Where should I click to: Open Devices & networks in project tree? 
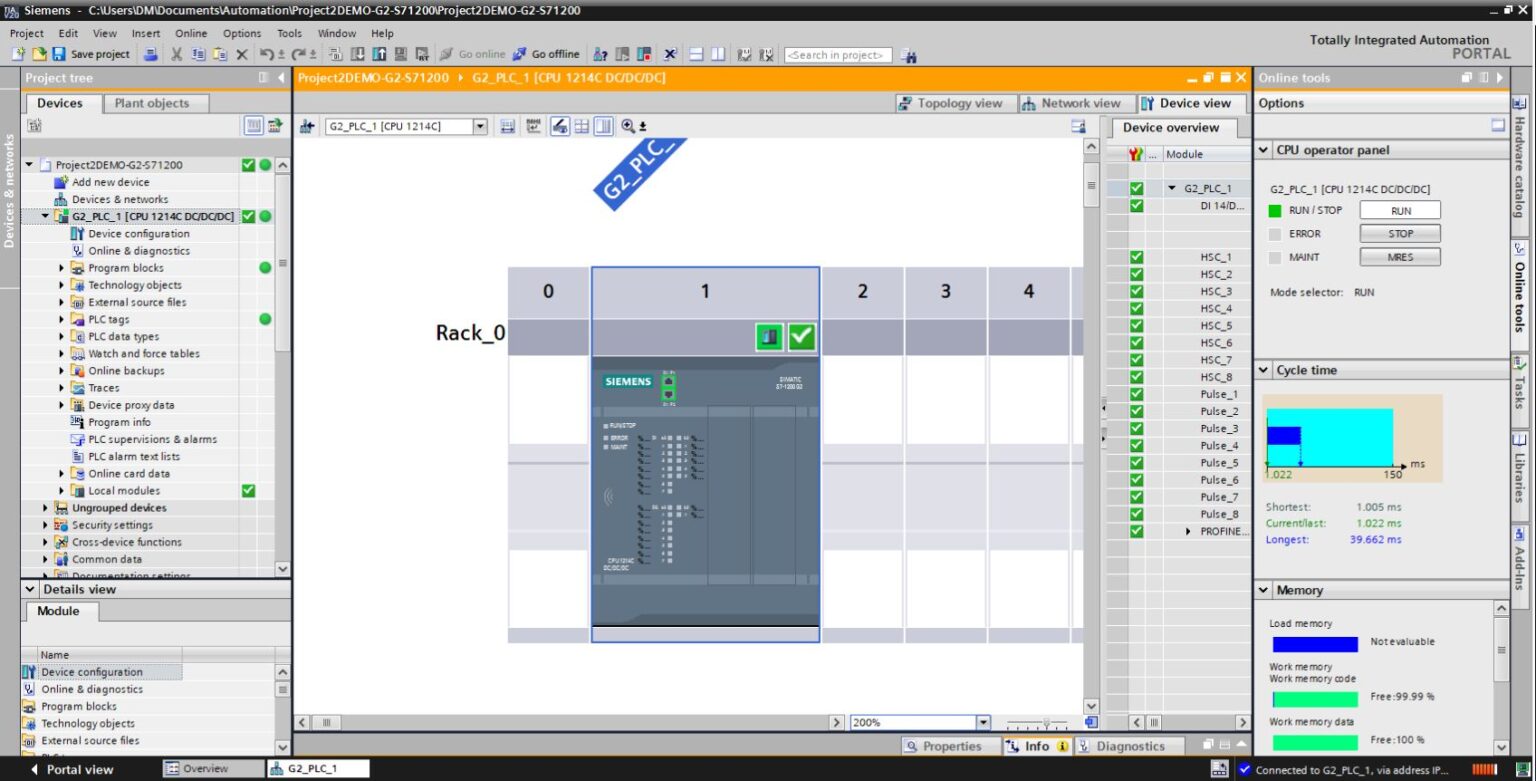point(120,199)
